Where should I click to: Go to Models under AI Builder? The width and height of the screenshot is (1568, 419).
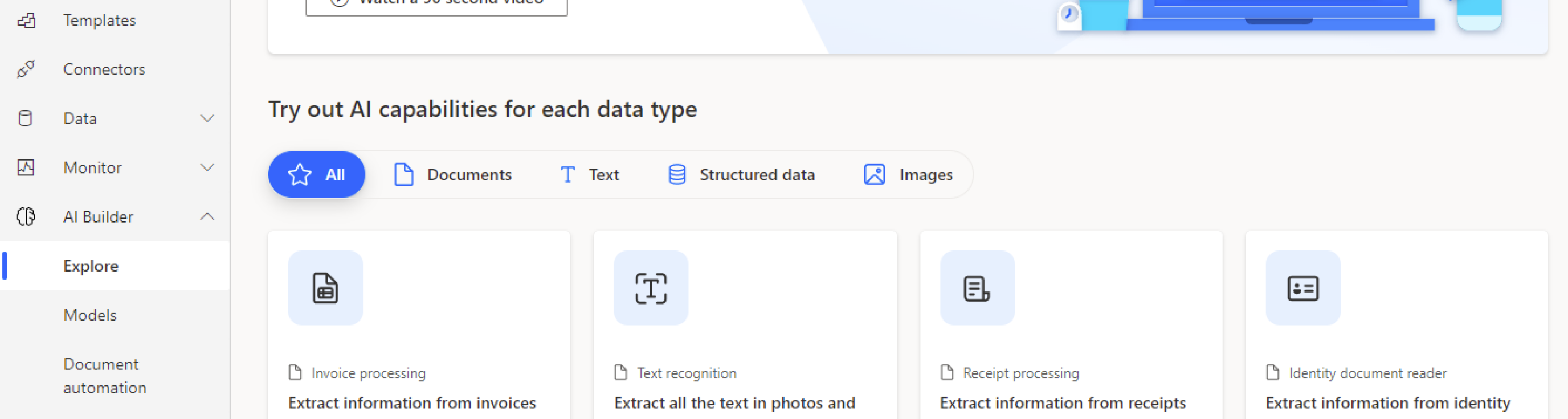click(x=90, y=315)
